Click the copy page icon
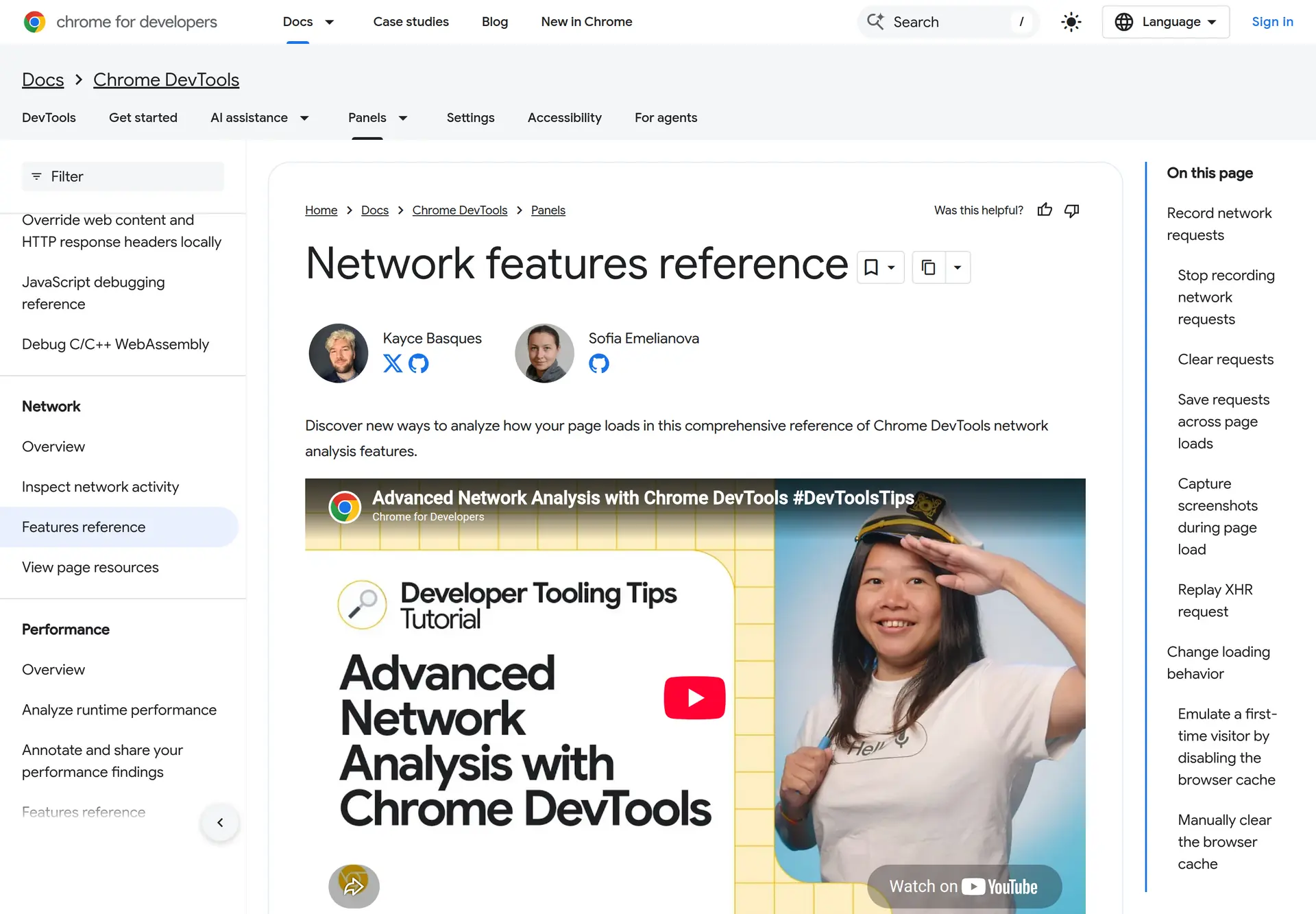Image resolution: width=1316 pixels, height=914 pixels. tap(929, 267)
